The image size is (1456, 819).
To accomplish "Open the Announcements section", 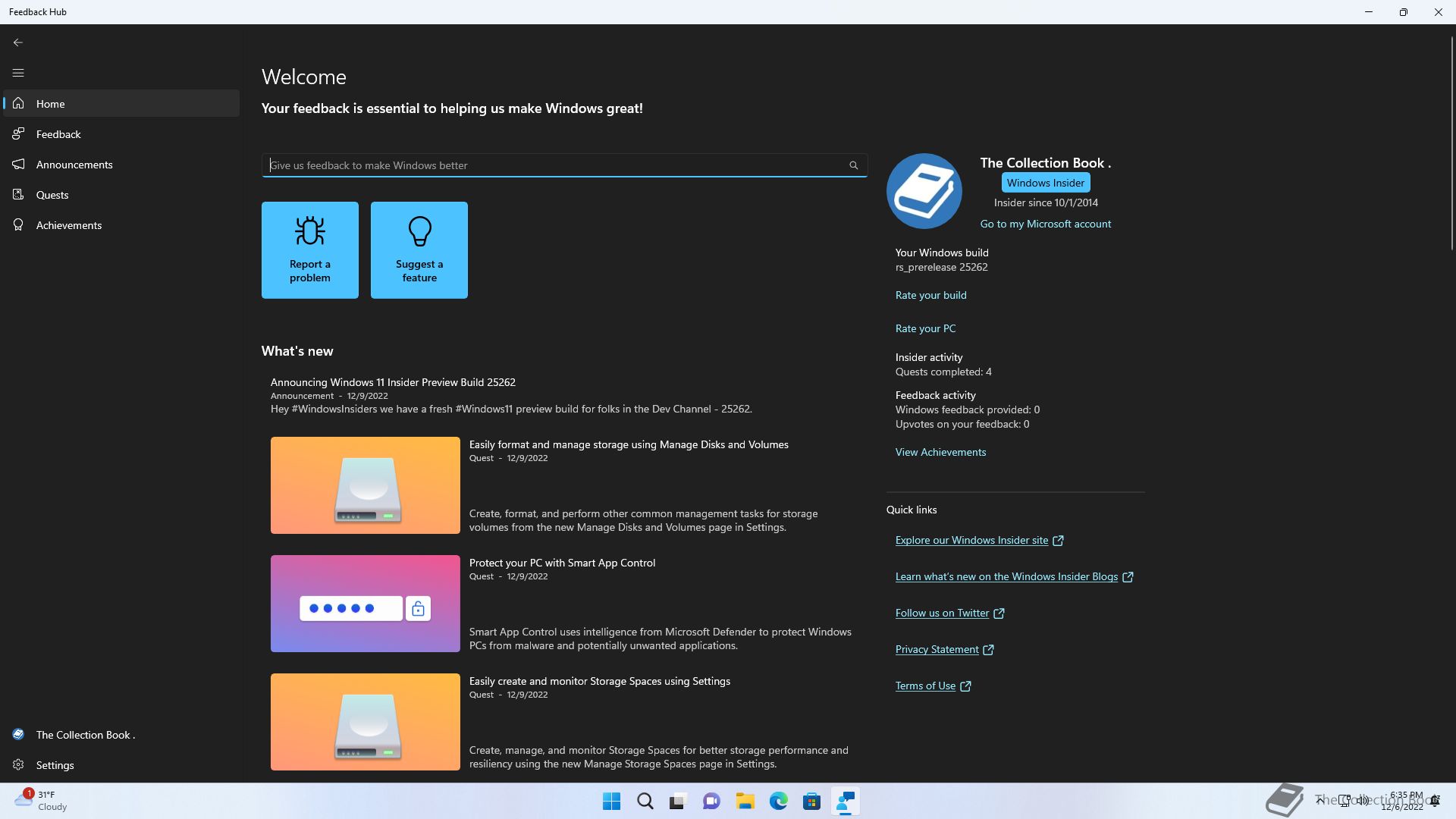I will click(x=121, y=165).
